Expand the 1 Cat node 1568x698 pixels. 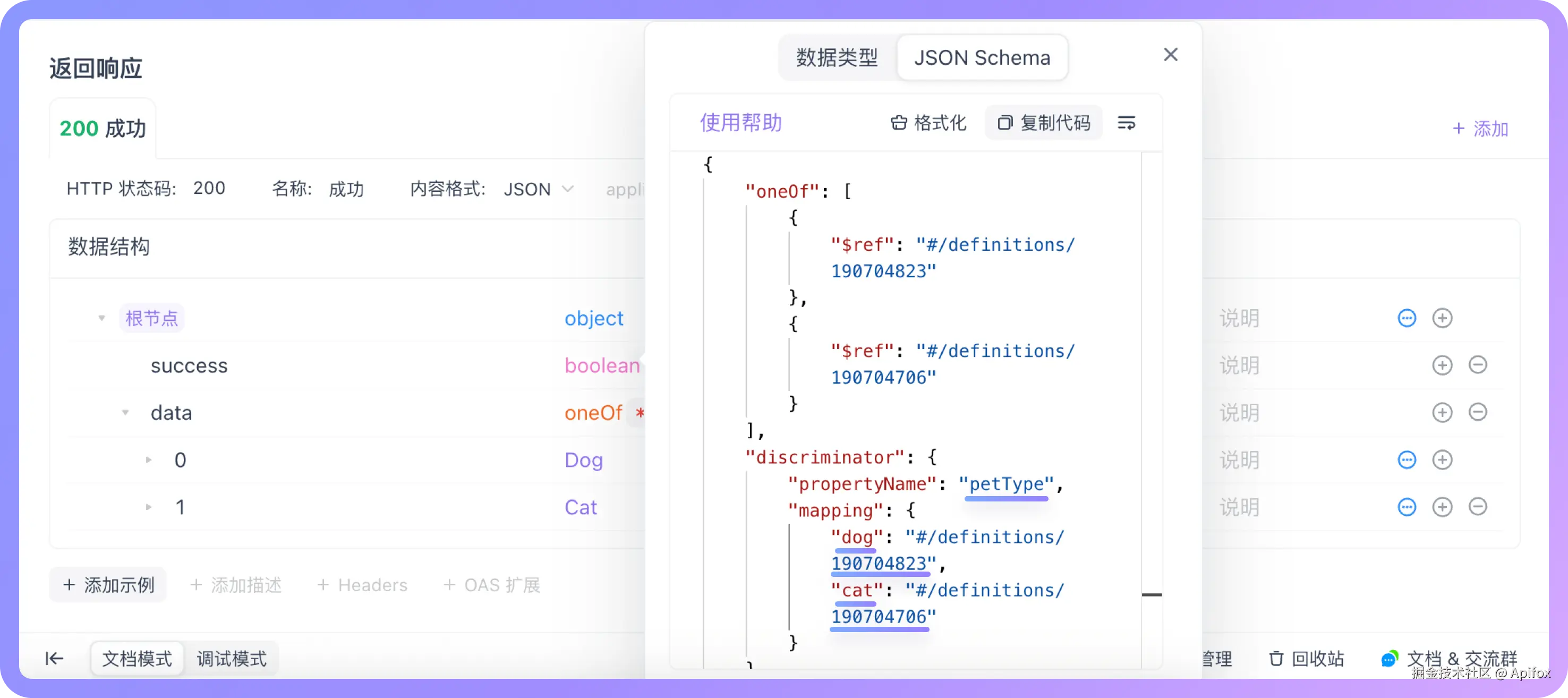tap(149, 506)
